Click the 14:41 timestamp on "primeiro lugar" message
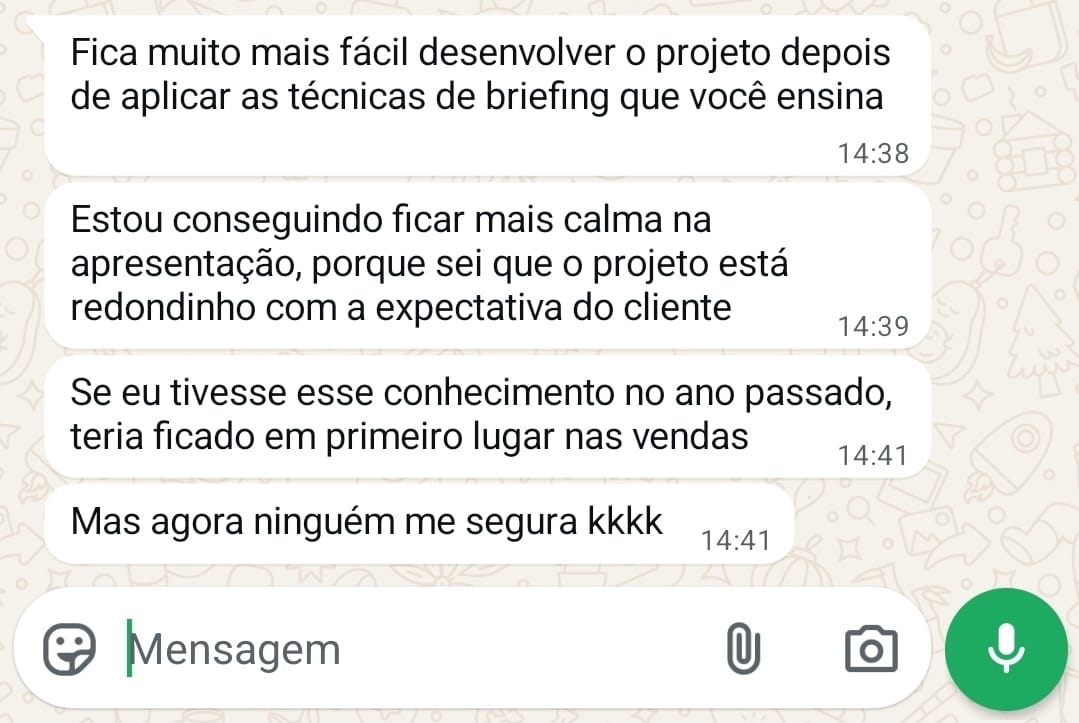Viewport: 1079px width, 723px height. tap(872, 455)
